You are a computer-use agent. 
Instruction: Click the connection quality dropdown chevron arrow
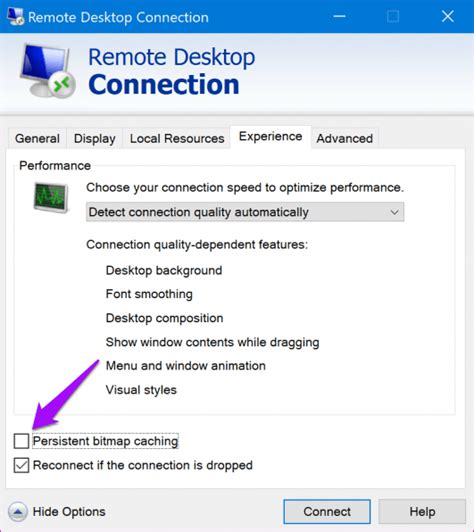tap(394, 212)
